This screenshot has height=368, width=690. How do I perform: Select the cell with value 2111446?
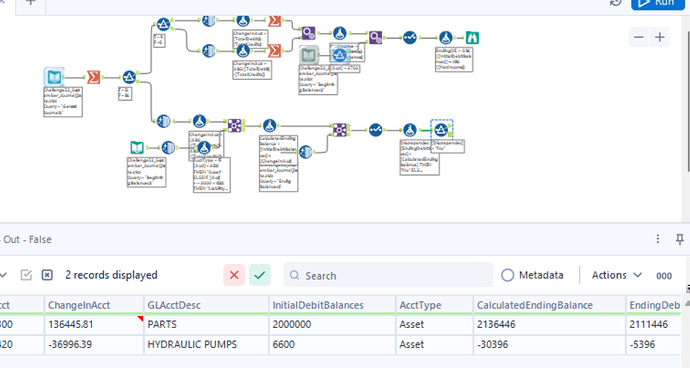click(x=653, y=324)
